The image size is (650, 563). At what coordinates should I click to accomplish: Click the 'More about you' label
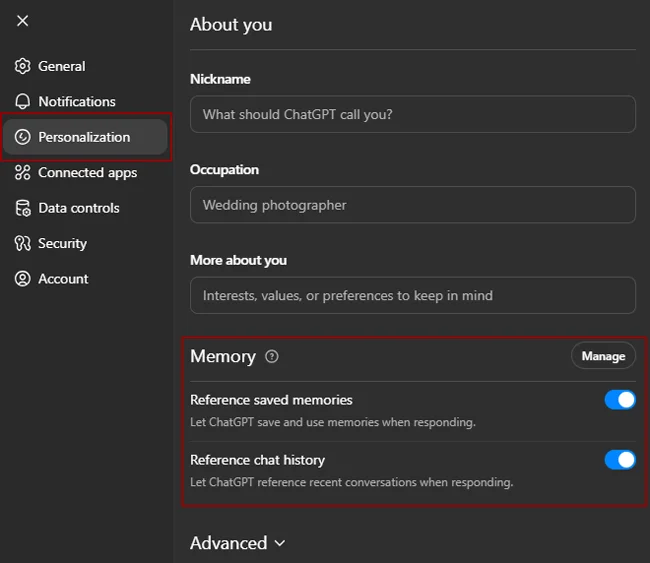[x=238, y=260]
